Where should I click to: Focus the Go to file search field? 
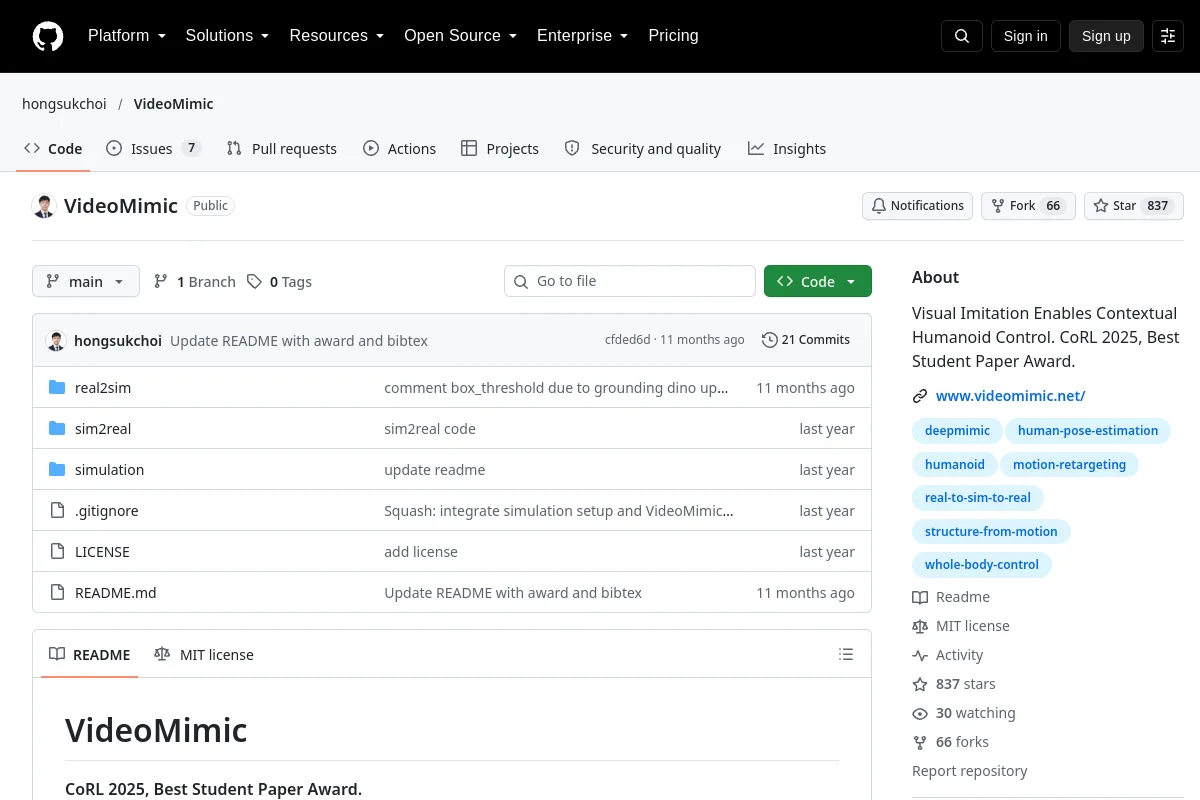[630, 282]
